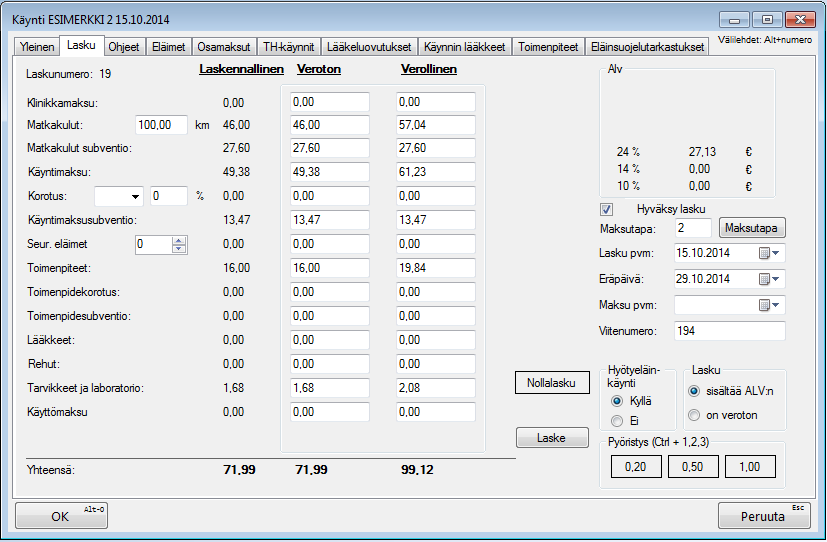
Task: Go to the Eläinsuojelutarkastukset tab
Action: [x=647, y=47]
